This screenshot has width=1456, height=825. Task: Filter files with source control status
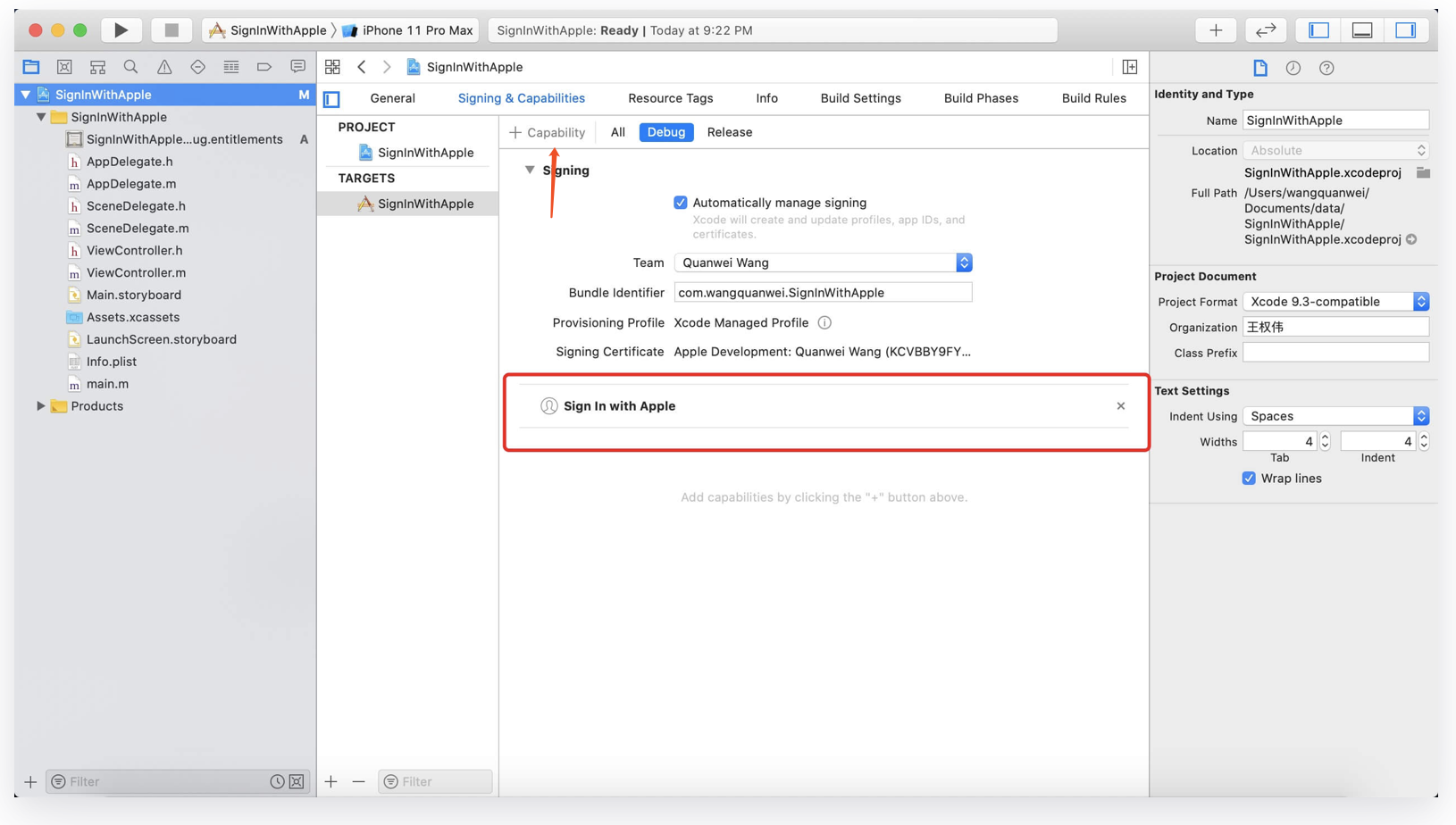297,782
